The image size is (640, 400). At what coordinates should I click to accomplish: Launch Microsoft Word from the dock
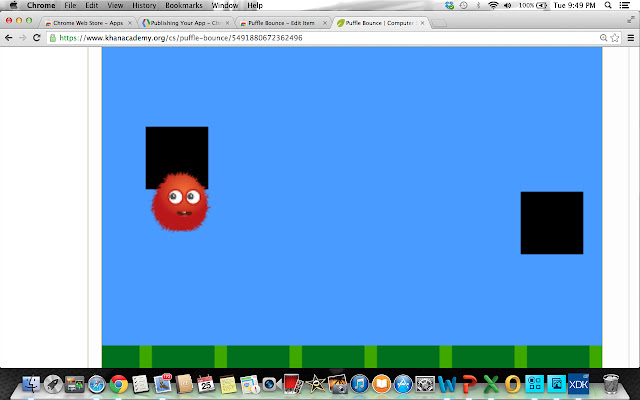point(447,384)
